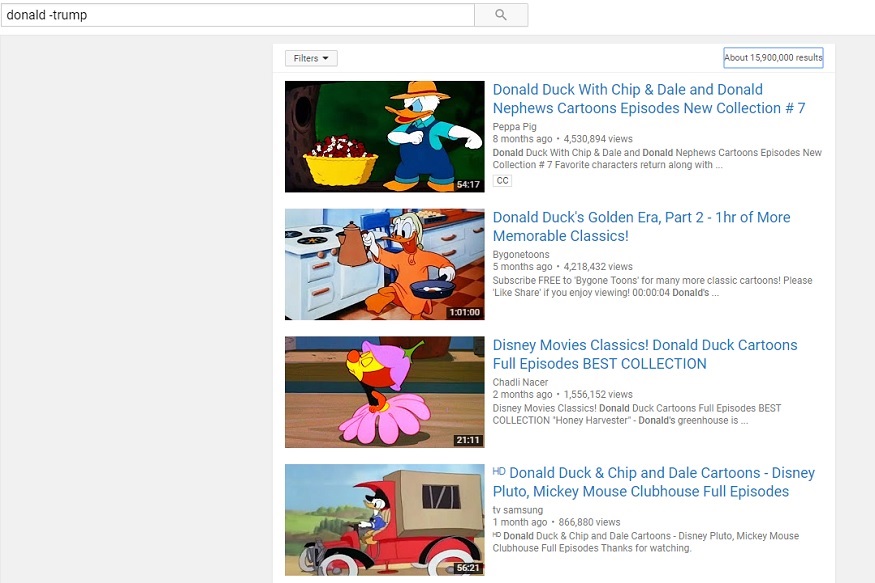875x583 pixels.
Task: Click '4,530,894 views' metadata text
Action: [598, 139]
